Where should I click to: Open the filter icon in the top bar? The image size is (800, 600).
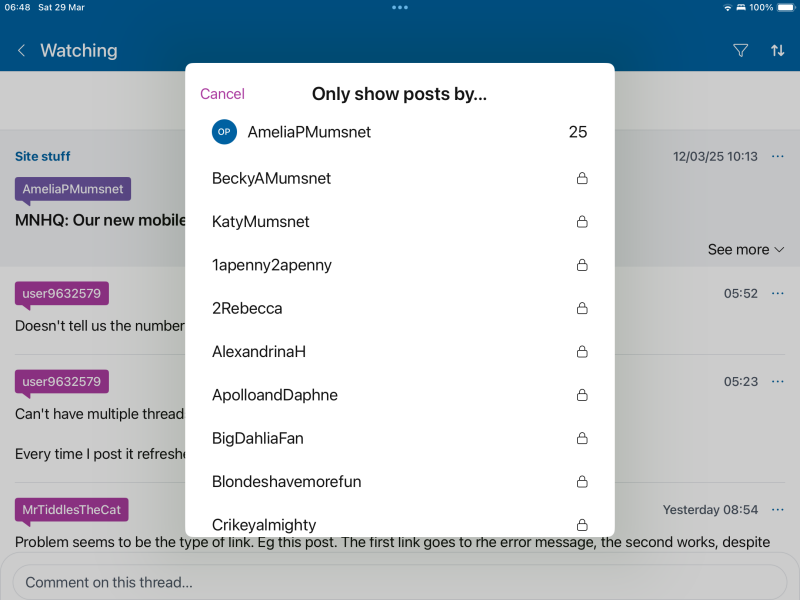[740, 50]
